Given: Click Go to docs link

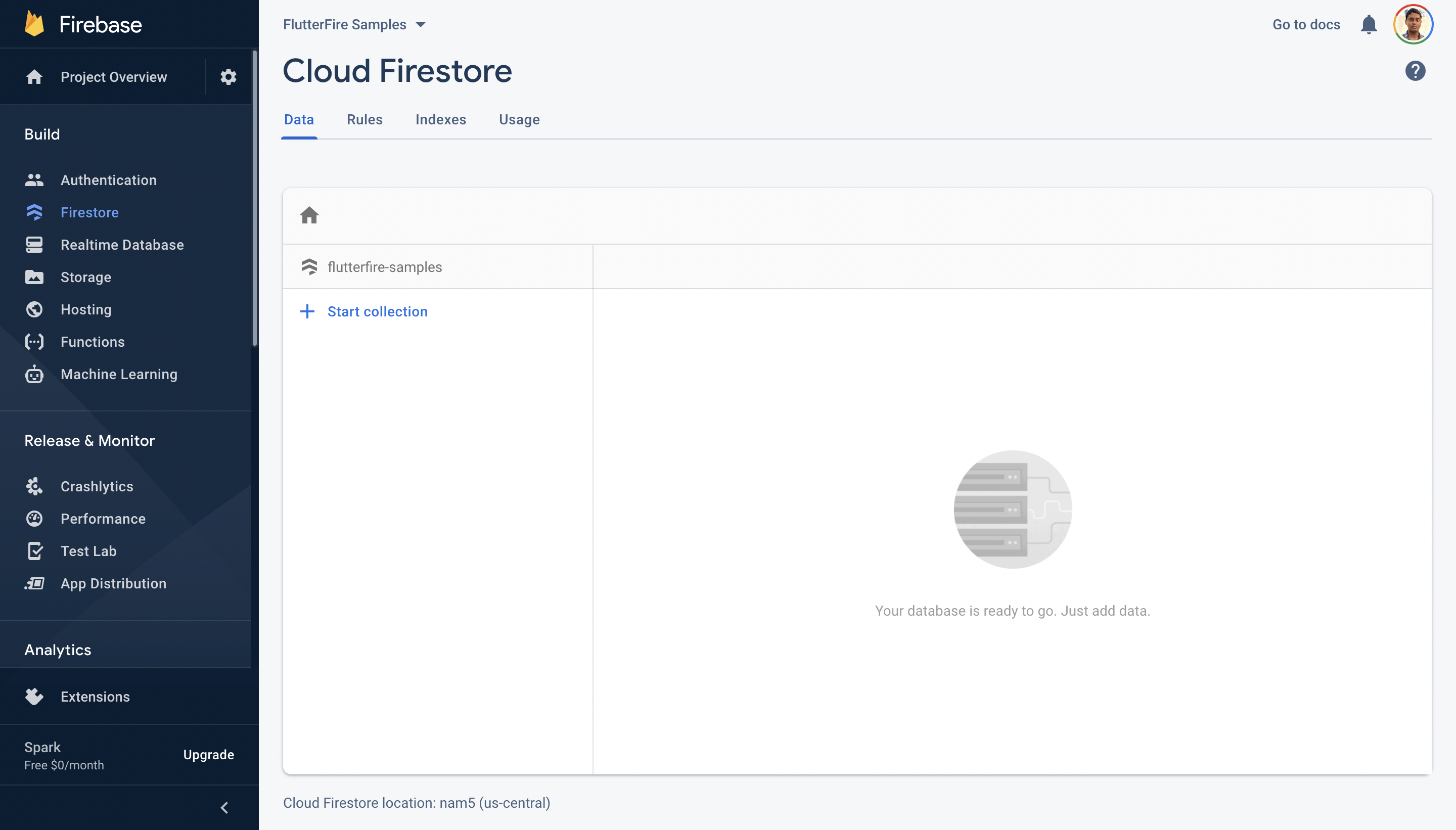Looking at the screenshot, I should pyautogui.click(x=1306, y=24).
